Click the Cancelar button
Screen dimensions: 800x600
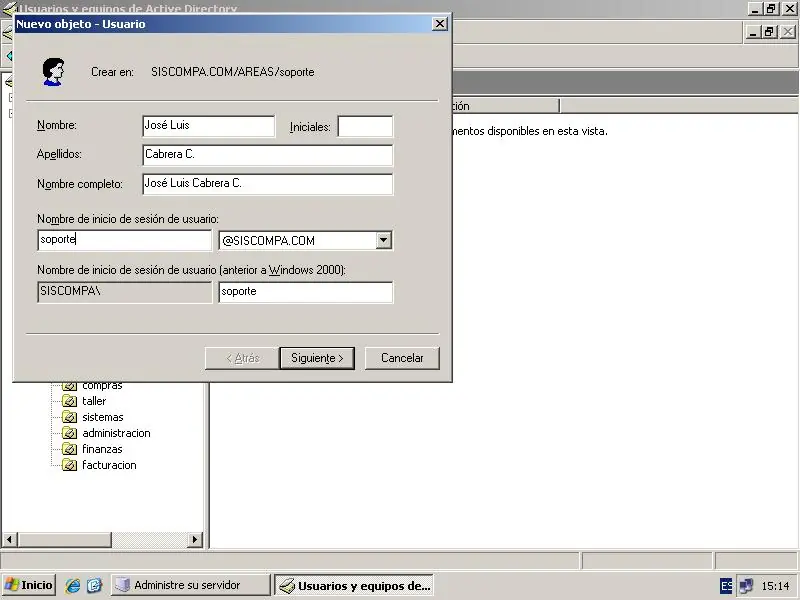[402, 358]
